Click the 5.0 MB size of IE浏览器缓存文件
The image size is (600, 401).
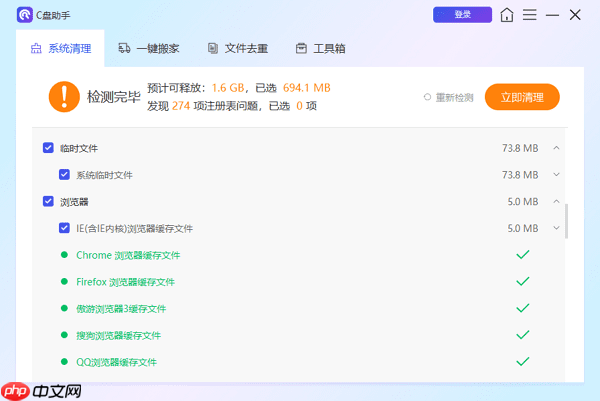click(523, 228)
